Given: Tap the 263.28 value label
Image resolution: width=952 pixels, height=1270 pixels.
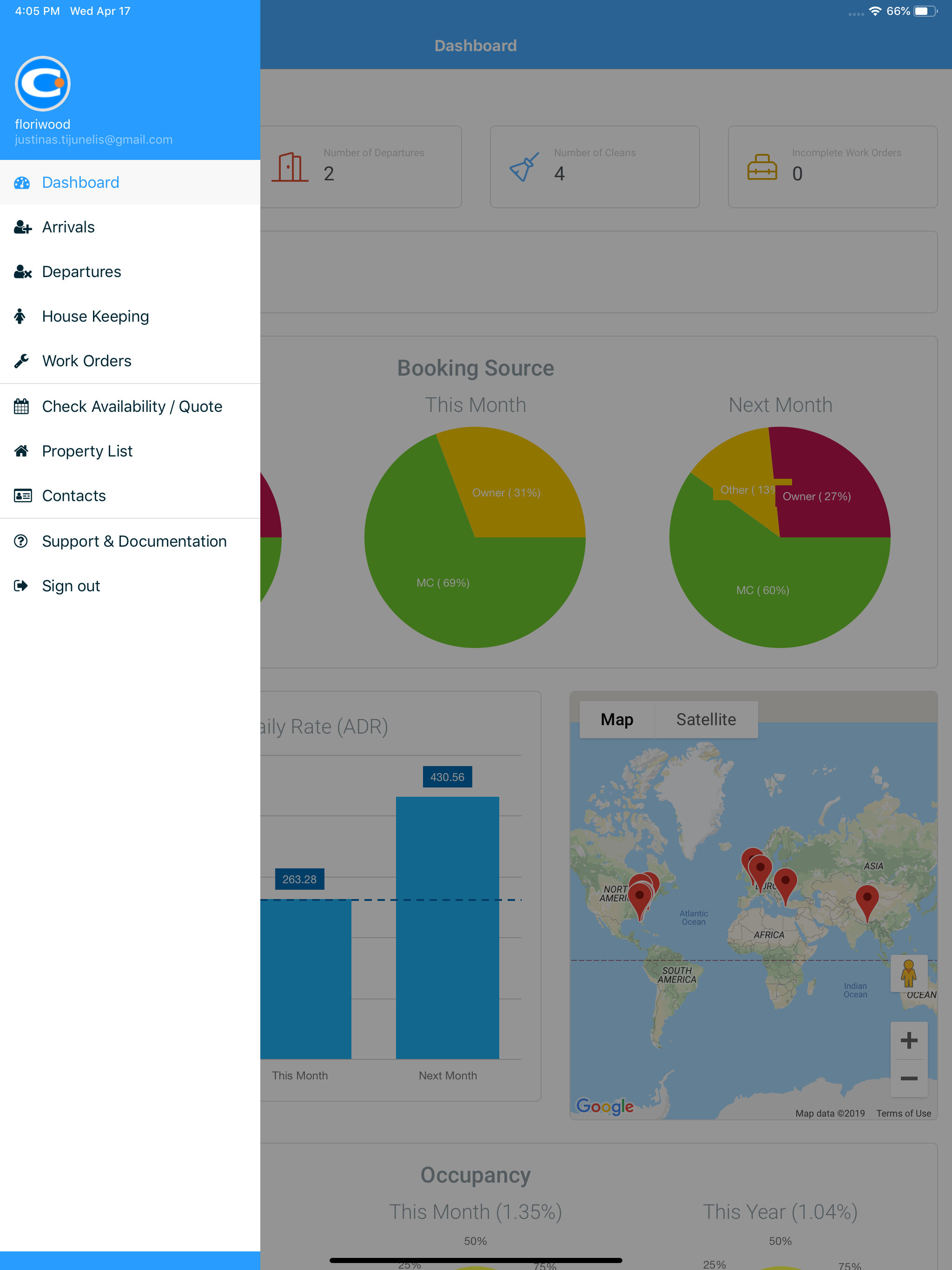Looking at the screenshot, I should 299,879.
